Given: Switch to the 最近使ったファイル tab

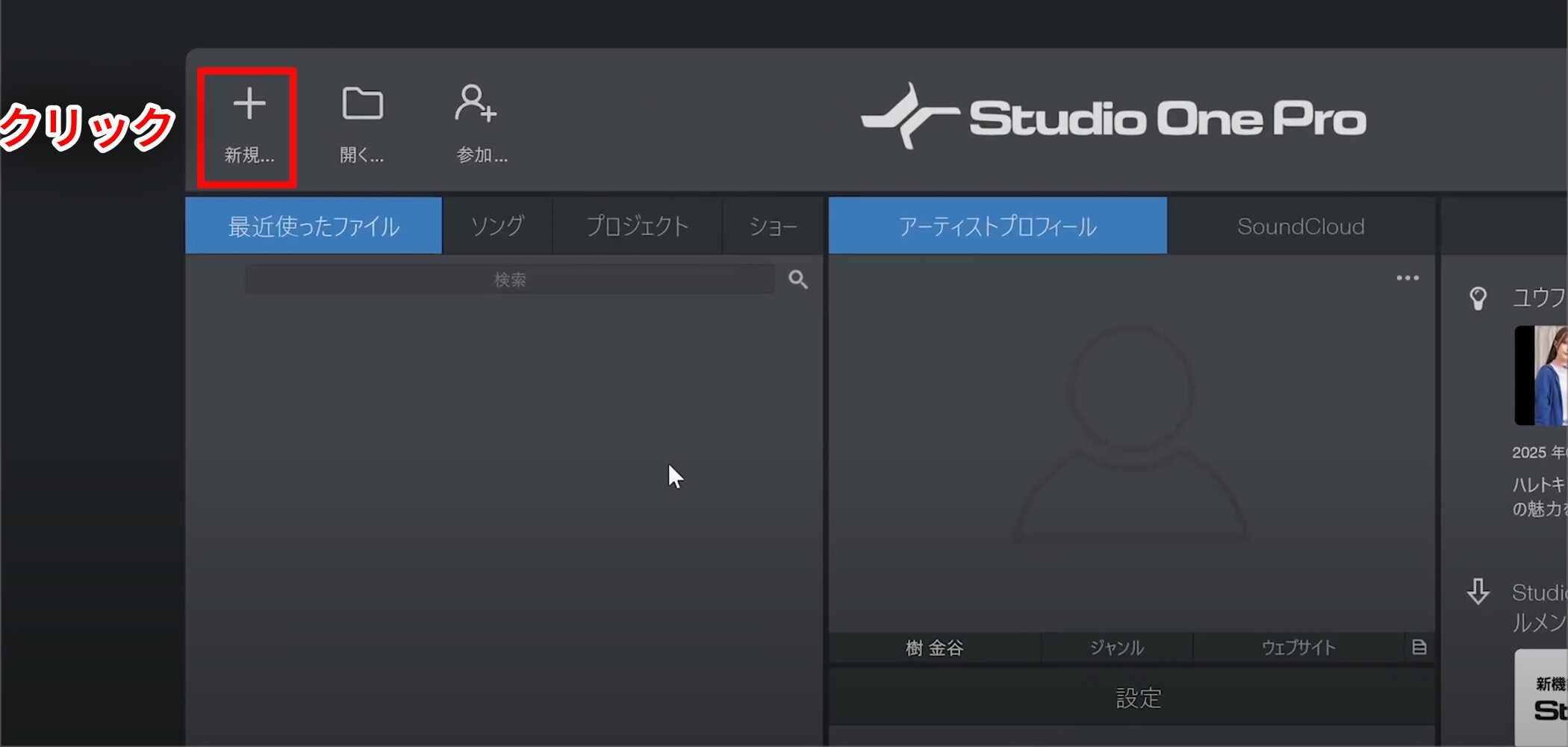Looking at the screenshot, I should [314, 226].
